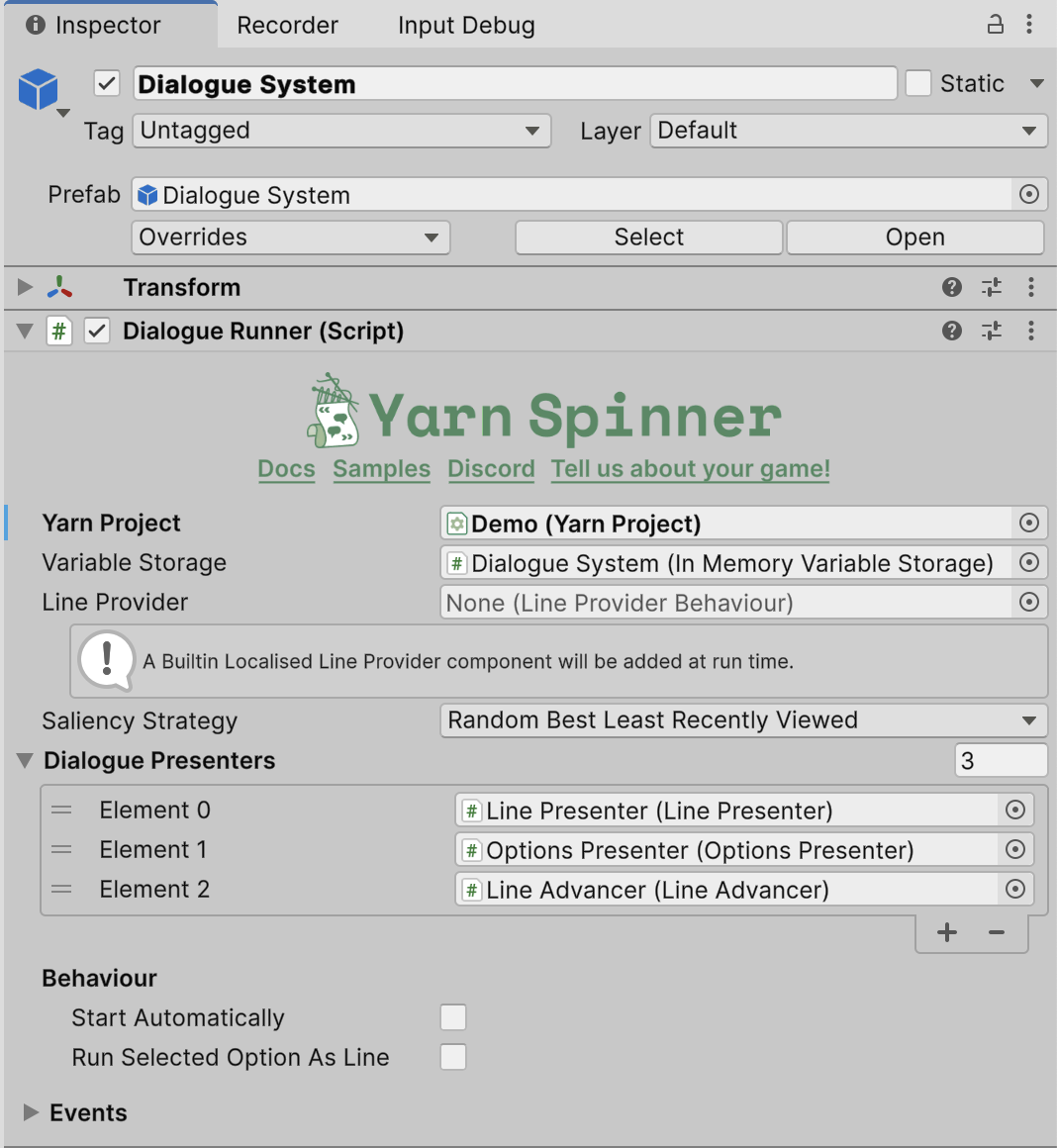
Task: Switch to the Input Debug tab
Action: click(x=466, y=26)
